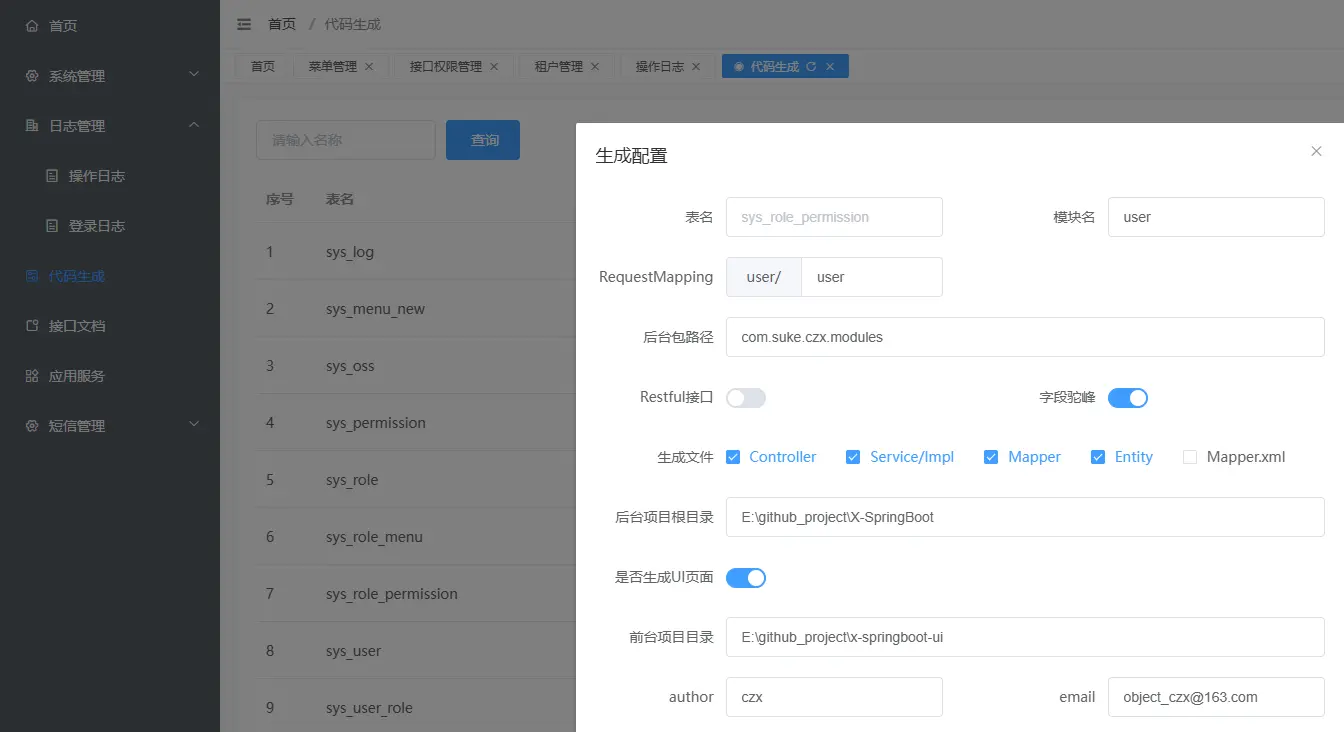Switch to the 菜单管理 tab
Viewport: 1344px width, 732px height.
331,65
